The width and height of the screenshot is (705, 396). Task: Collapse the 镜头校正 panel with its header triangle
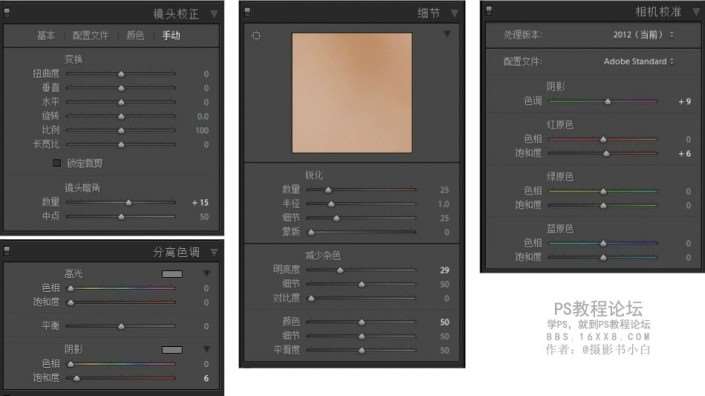(214, 14)
